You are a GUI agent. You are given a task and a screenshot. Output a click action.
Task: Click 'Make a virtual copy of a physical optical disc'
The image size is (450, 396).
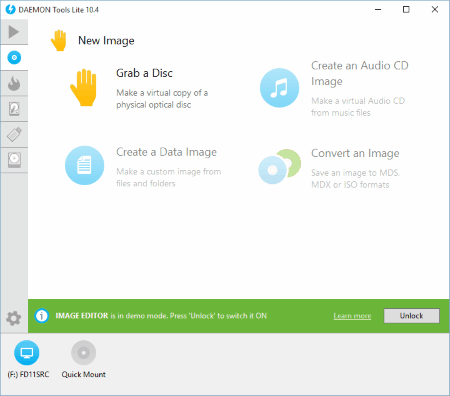[x=162, y=99]
